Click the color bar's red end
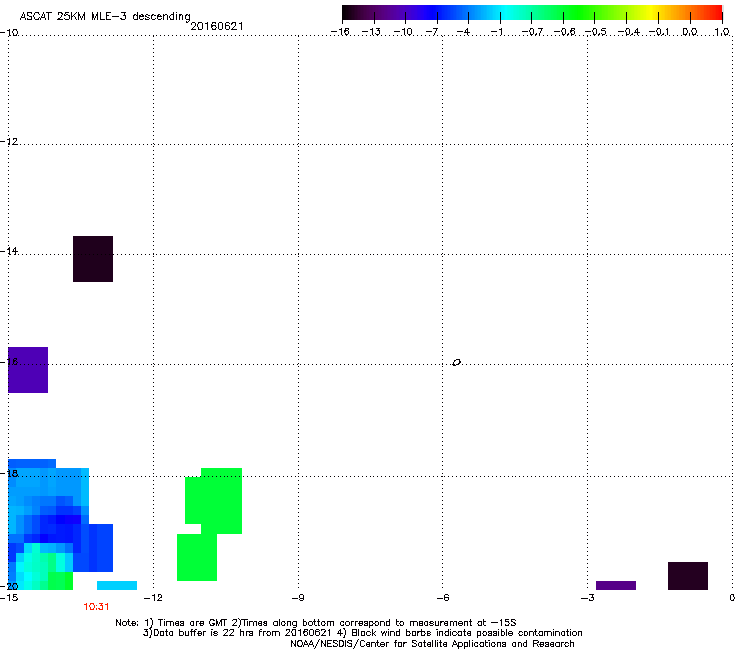The image size is (740, 650). [x=715, y=13]
